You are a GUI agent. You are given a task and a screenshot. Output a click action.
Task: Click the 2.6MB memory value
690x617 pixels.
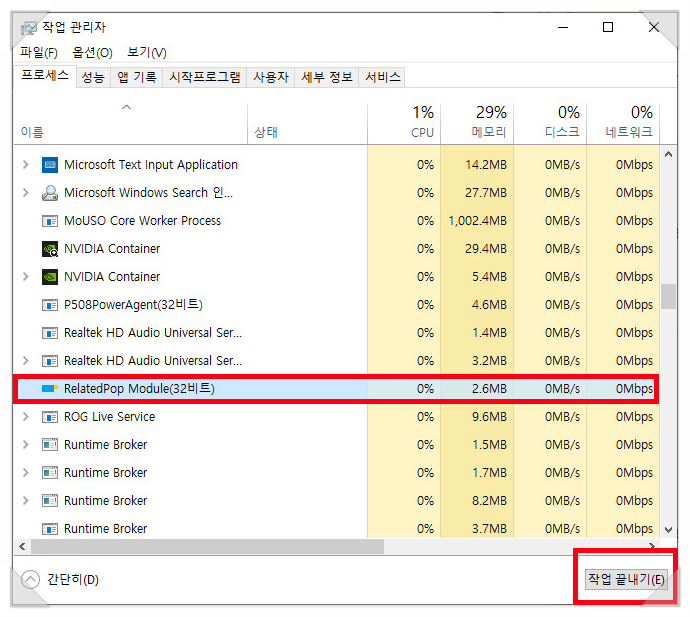[489, 389]
